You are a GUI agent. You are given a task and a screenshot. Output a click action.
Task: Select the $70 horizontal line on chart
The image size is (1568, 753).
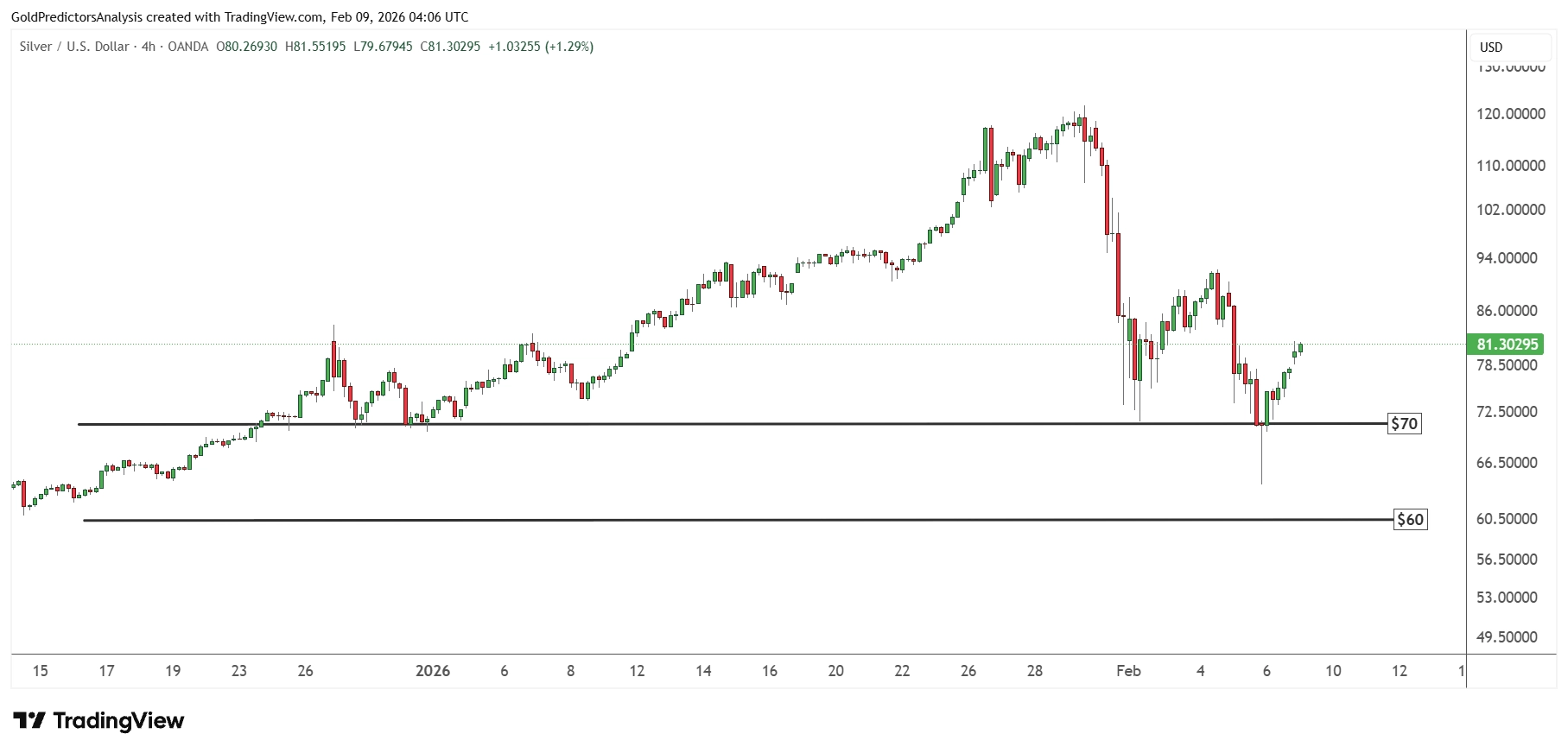tap(732, 424)
